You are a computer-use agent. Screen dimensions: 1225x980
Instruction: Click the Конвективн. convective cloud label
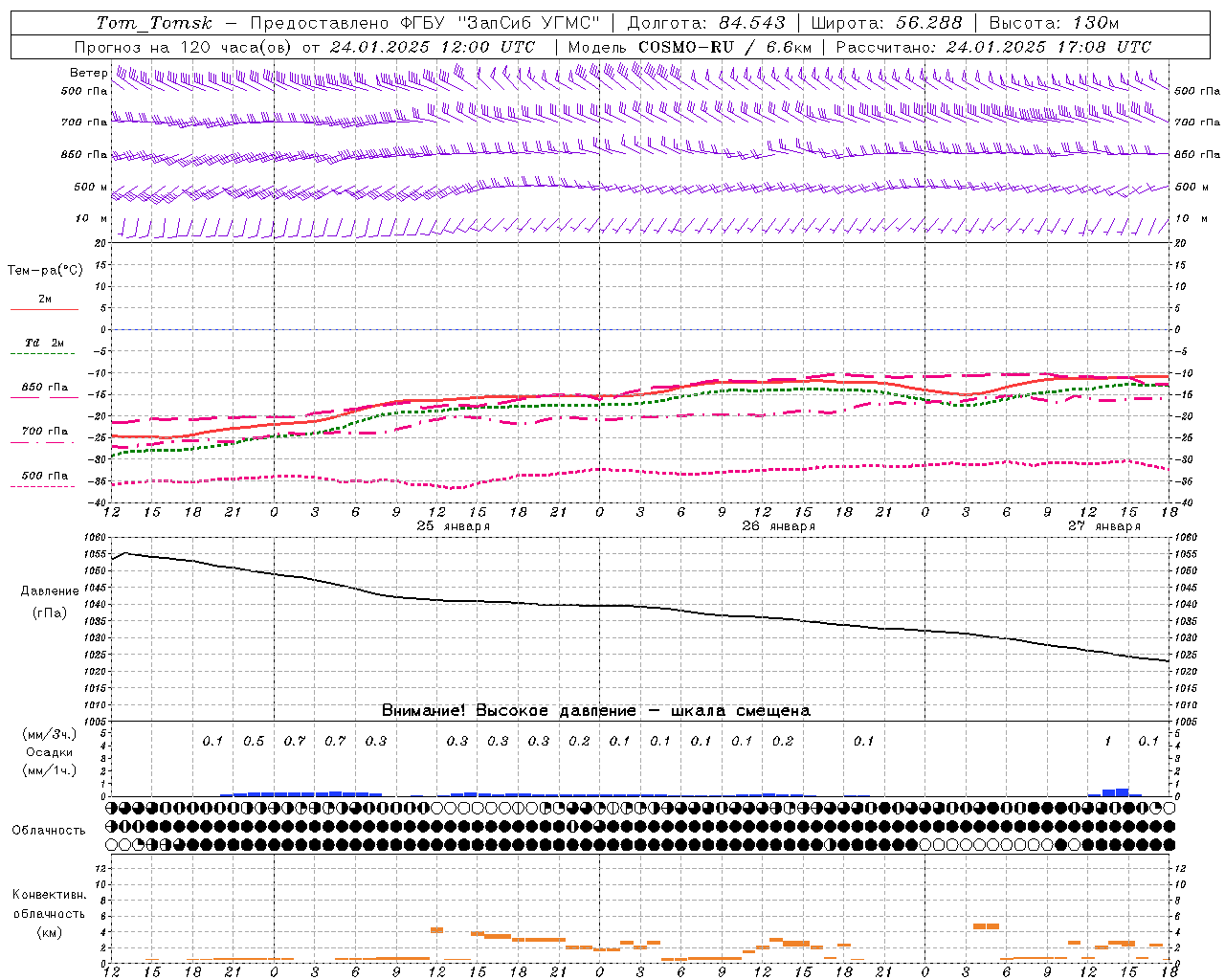49,895
